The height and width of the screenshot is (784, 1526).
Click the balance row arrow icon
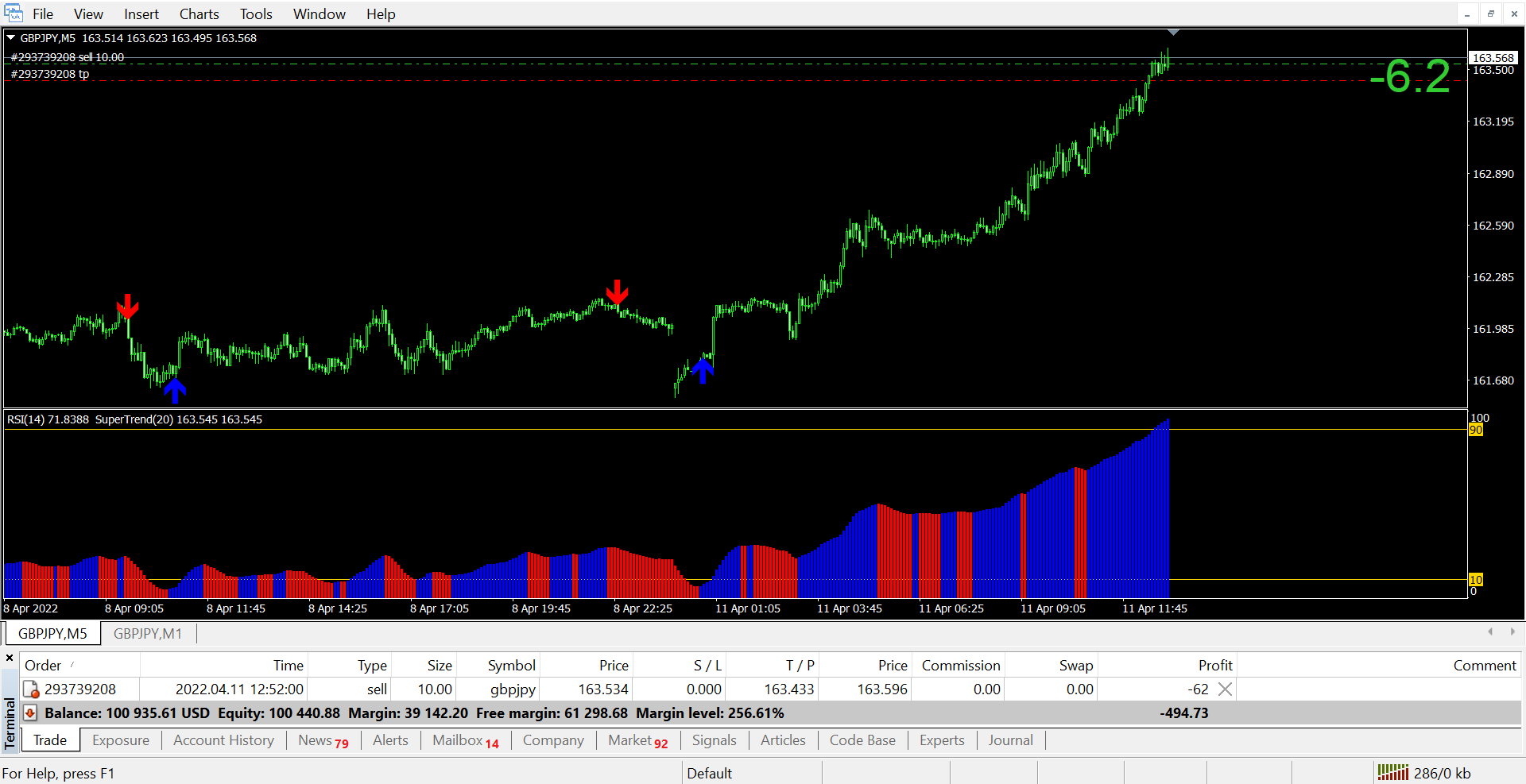point(30,713)
